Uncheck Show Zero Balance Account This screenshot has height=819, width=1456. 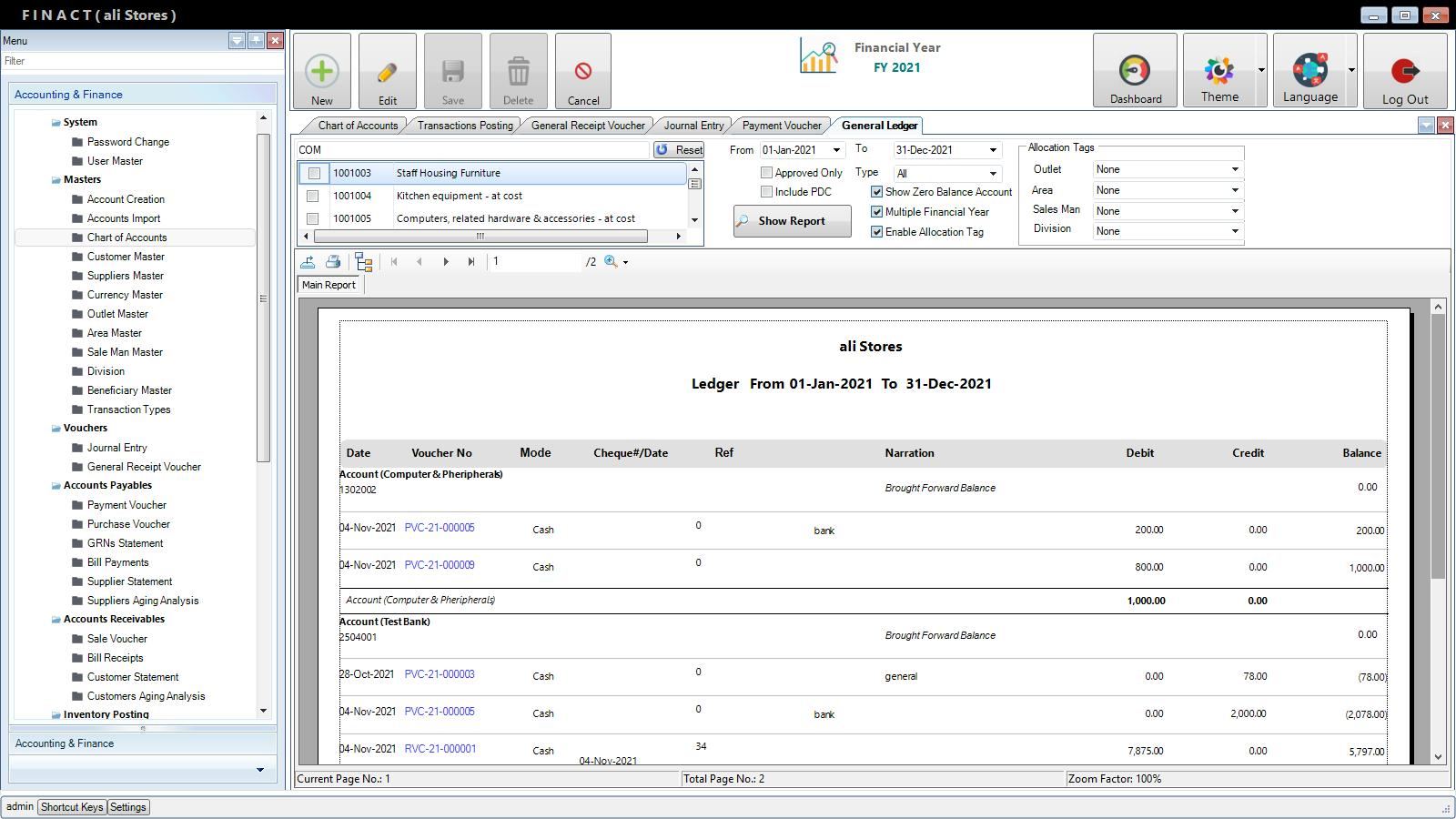[x=876, y=192]
